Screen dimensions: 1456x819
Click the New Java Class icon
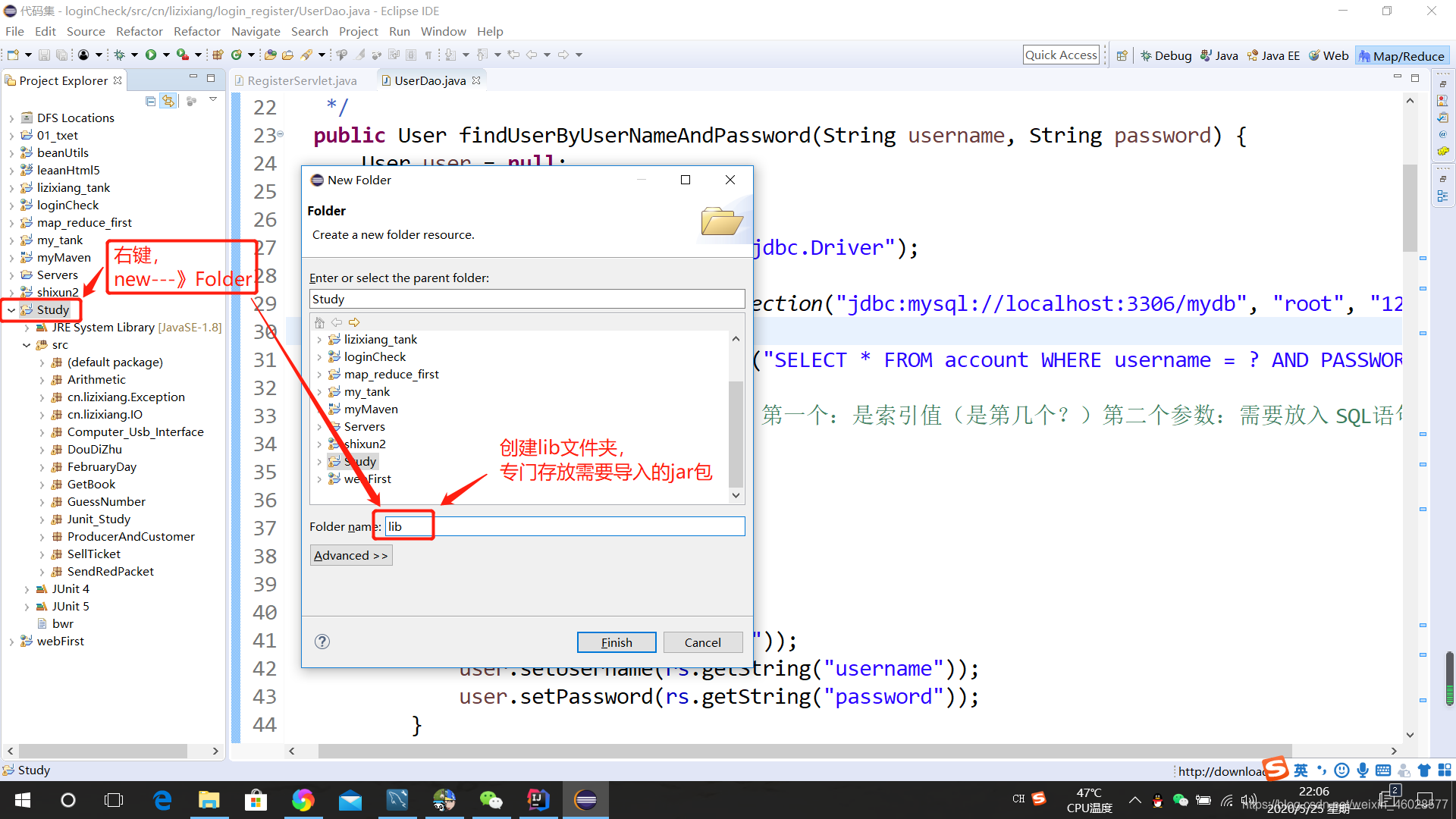pyautogui.click(x=237, y=55)
